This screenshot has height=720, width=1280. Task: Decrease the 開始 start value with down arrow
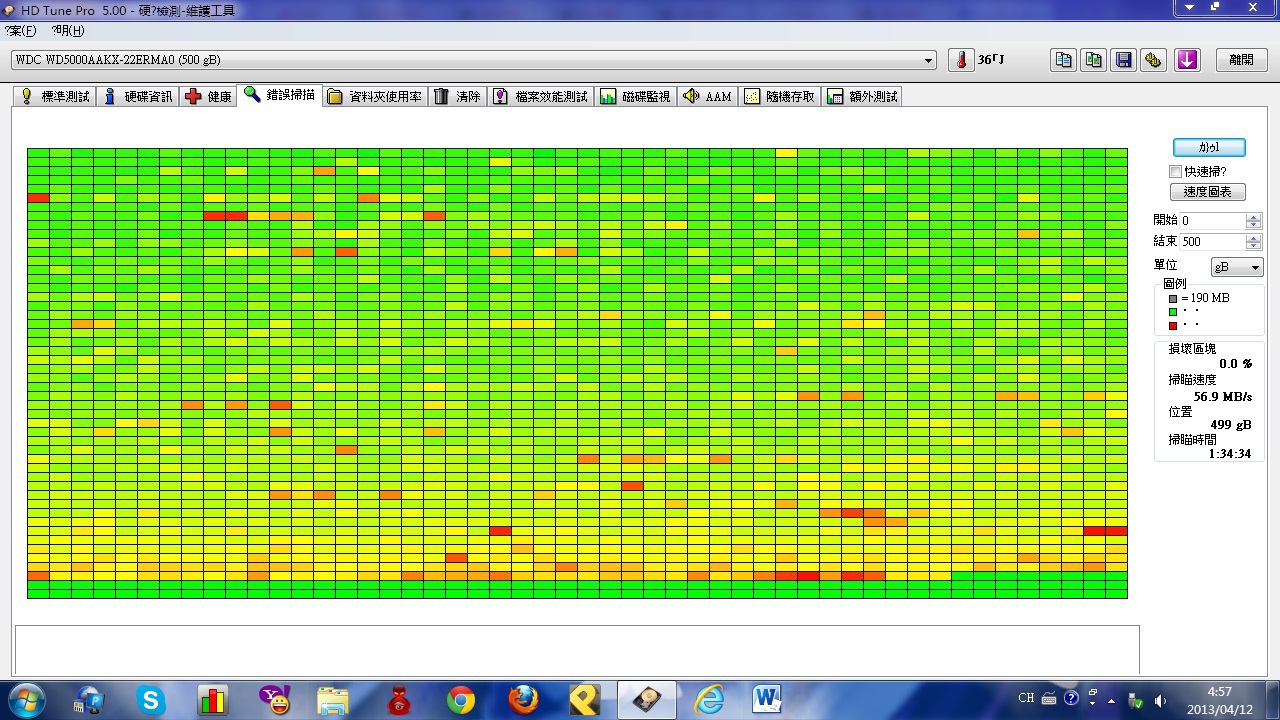(x=1254, y=224)
